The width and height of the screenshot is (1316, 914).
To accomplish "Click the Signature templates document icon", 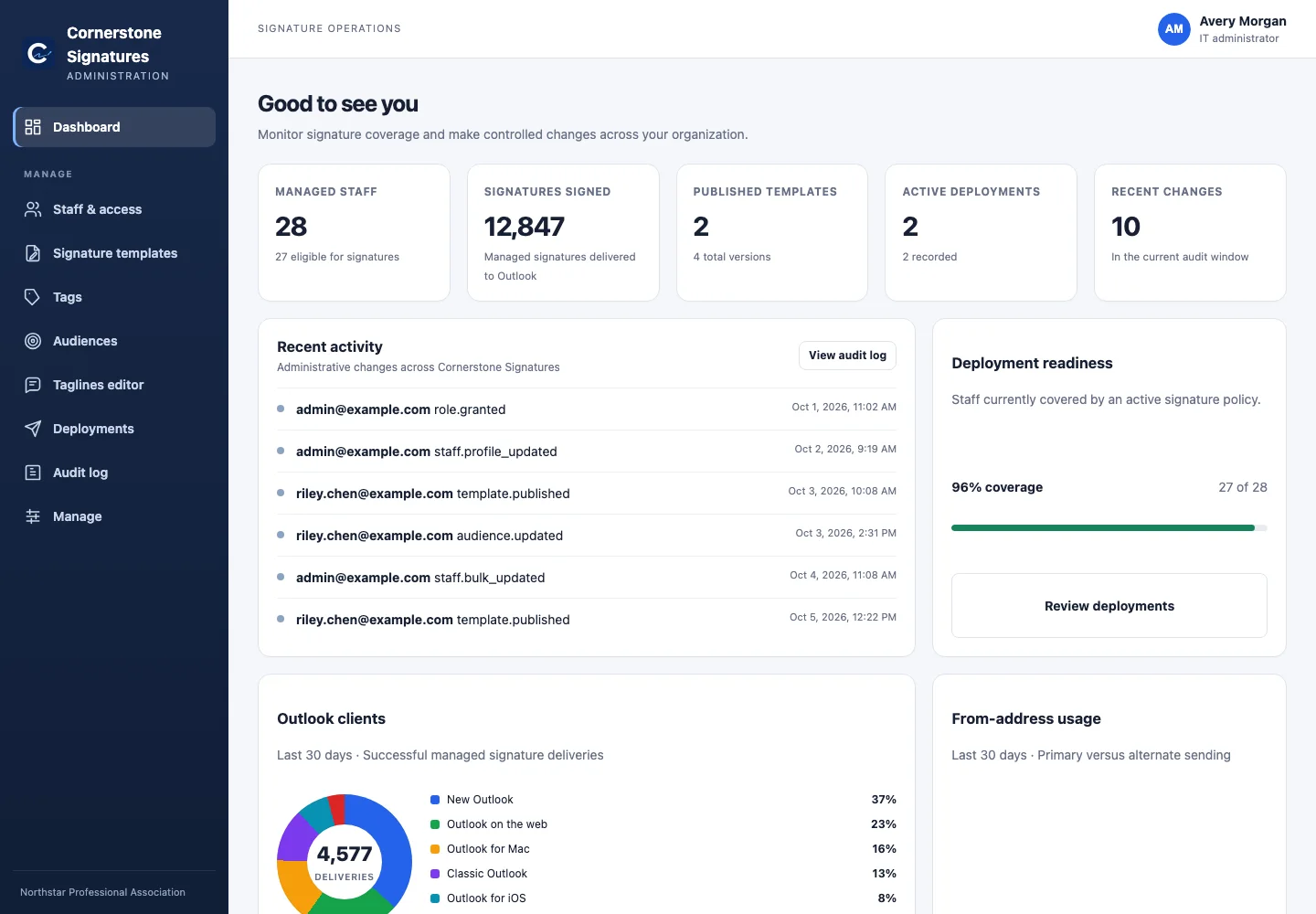I will point(33,253).
